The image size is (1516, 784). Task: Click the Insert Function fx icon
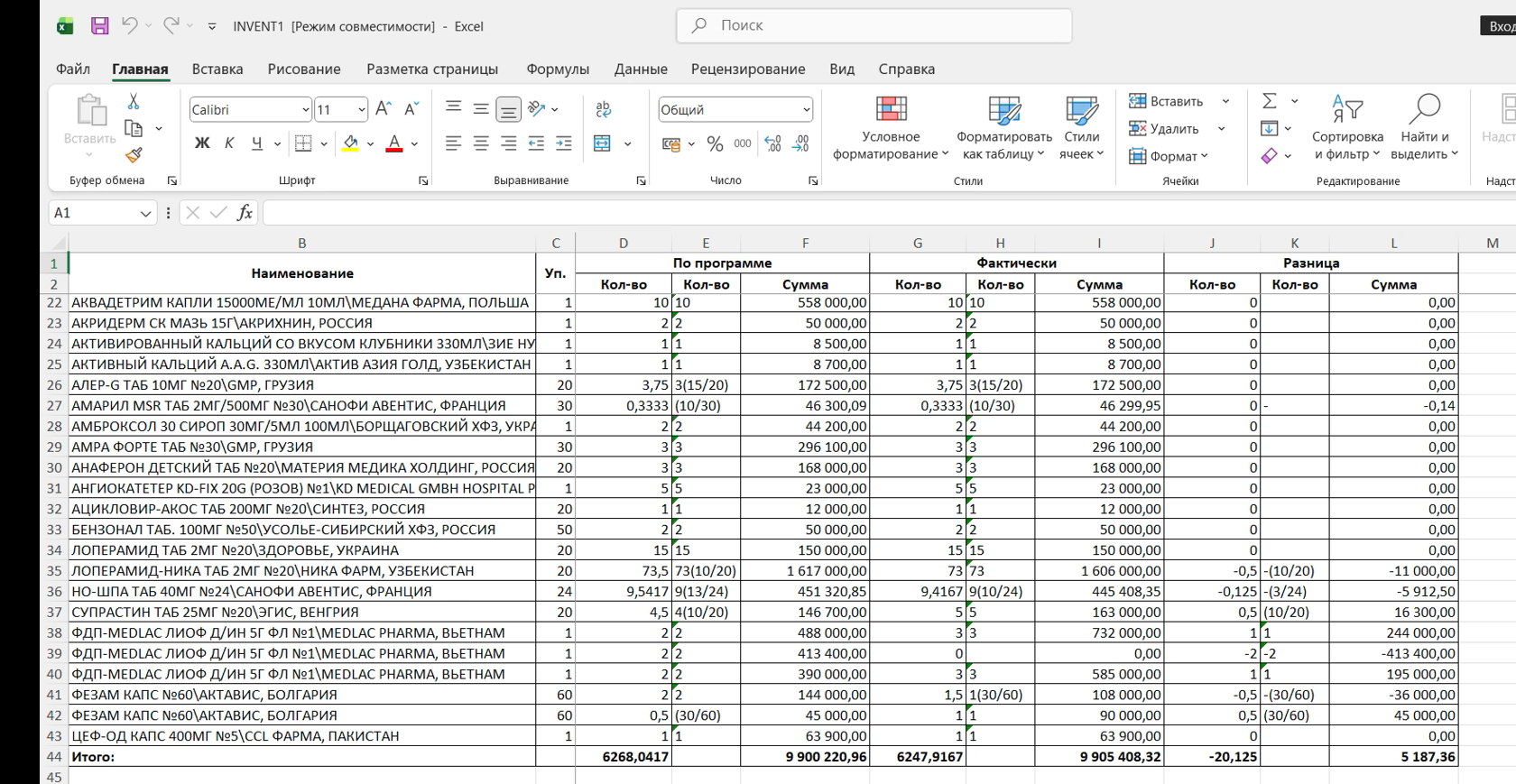(x=245, y=213)
